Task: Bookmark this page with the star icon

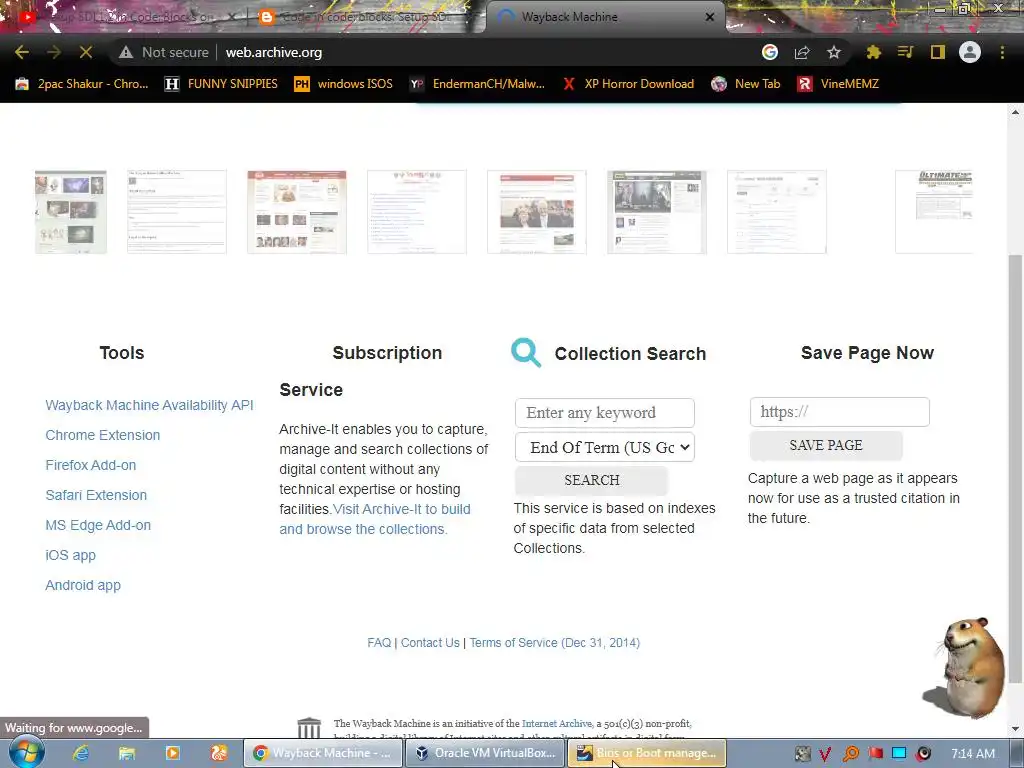Action: [834, 52]
